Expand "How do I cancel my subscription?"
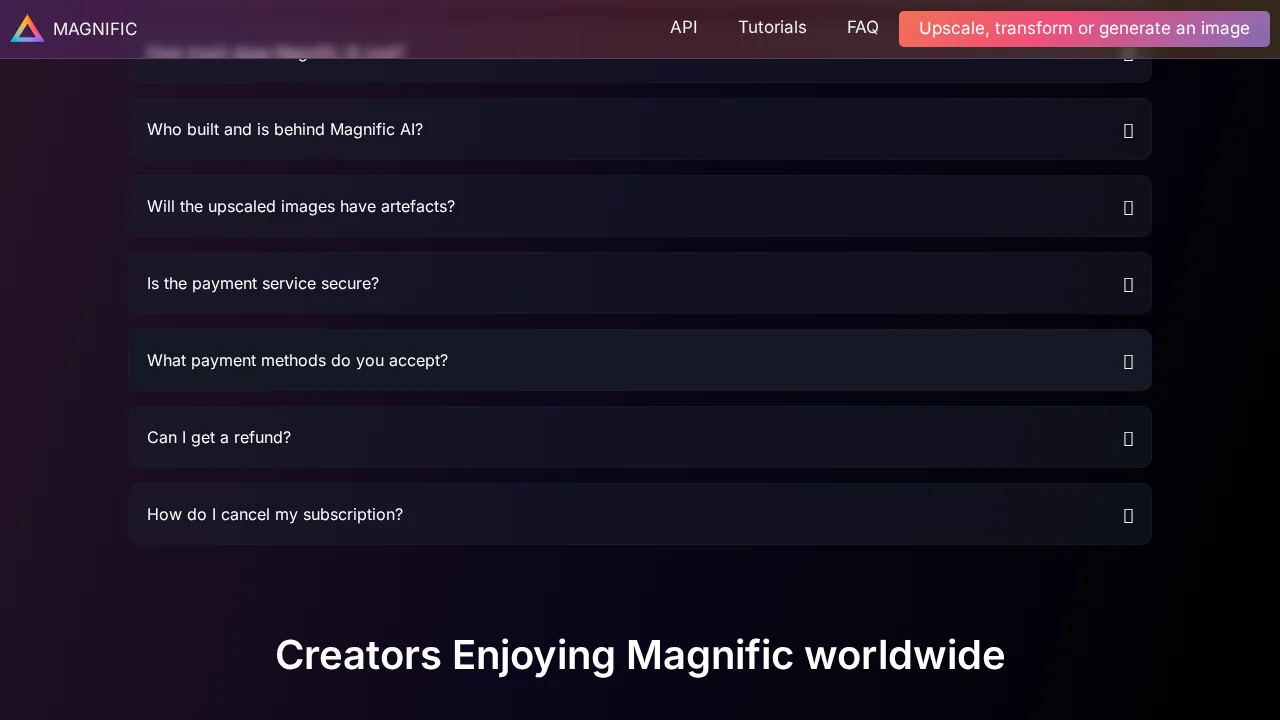 (640, 514)
